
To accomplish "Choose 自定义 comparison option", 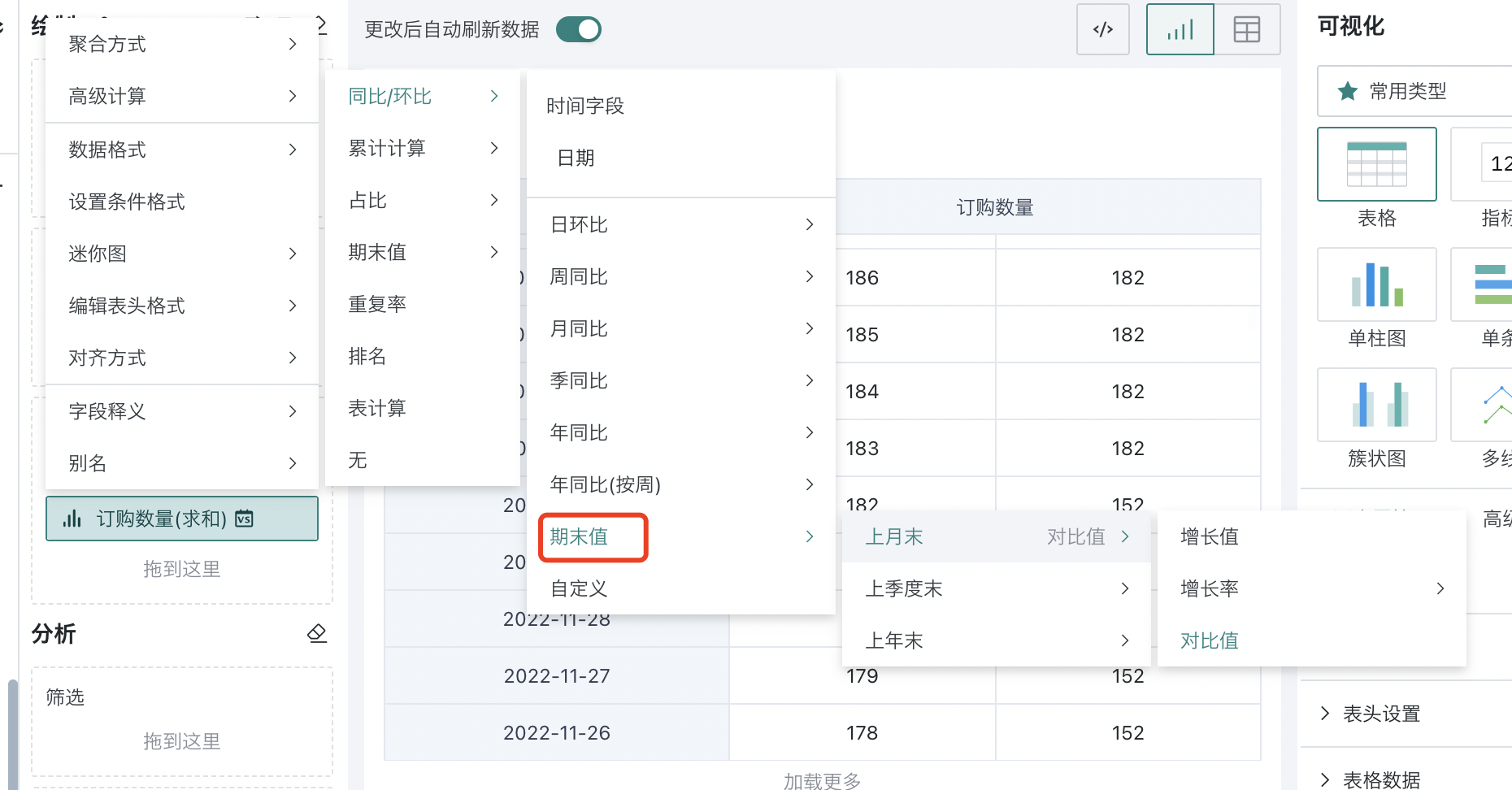I will point(579,588).
